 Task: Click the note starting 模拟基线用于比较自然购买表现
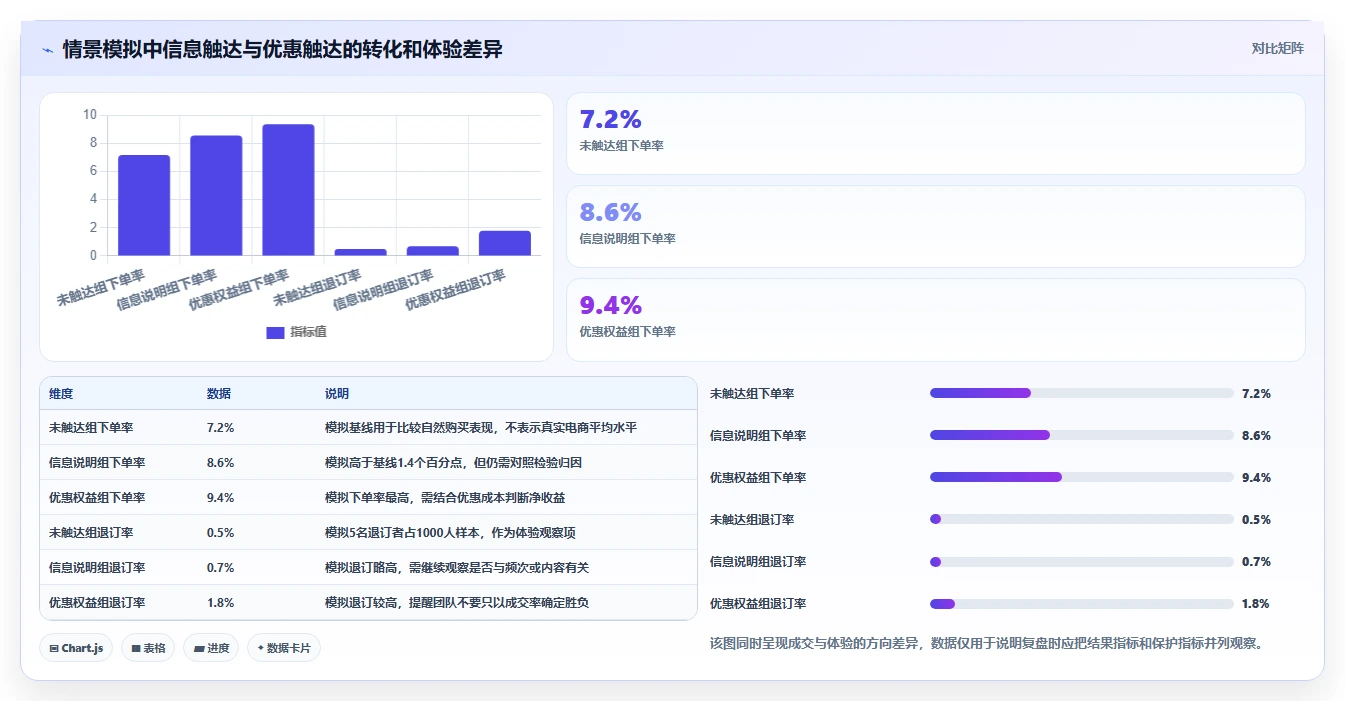(x=481, y=427)
